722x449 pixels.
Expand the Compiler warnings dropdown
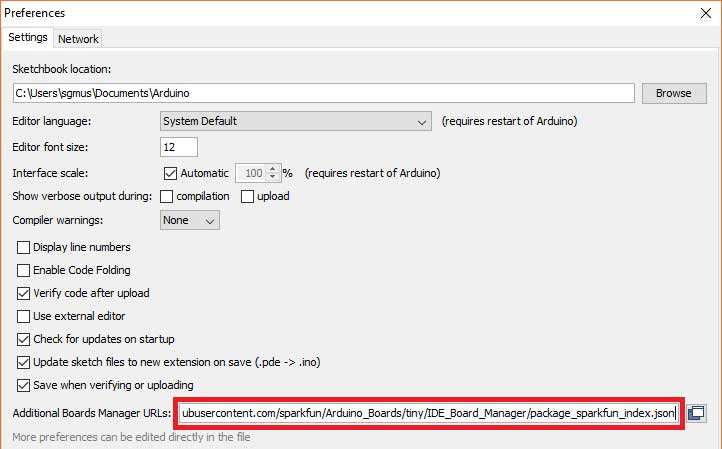[x=190, y=220]
